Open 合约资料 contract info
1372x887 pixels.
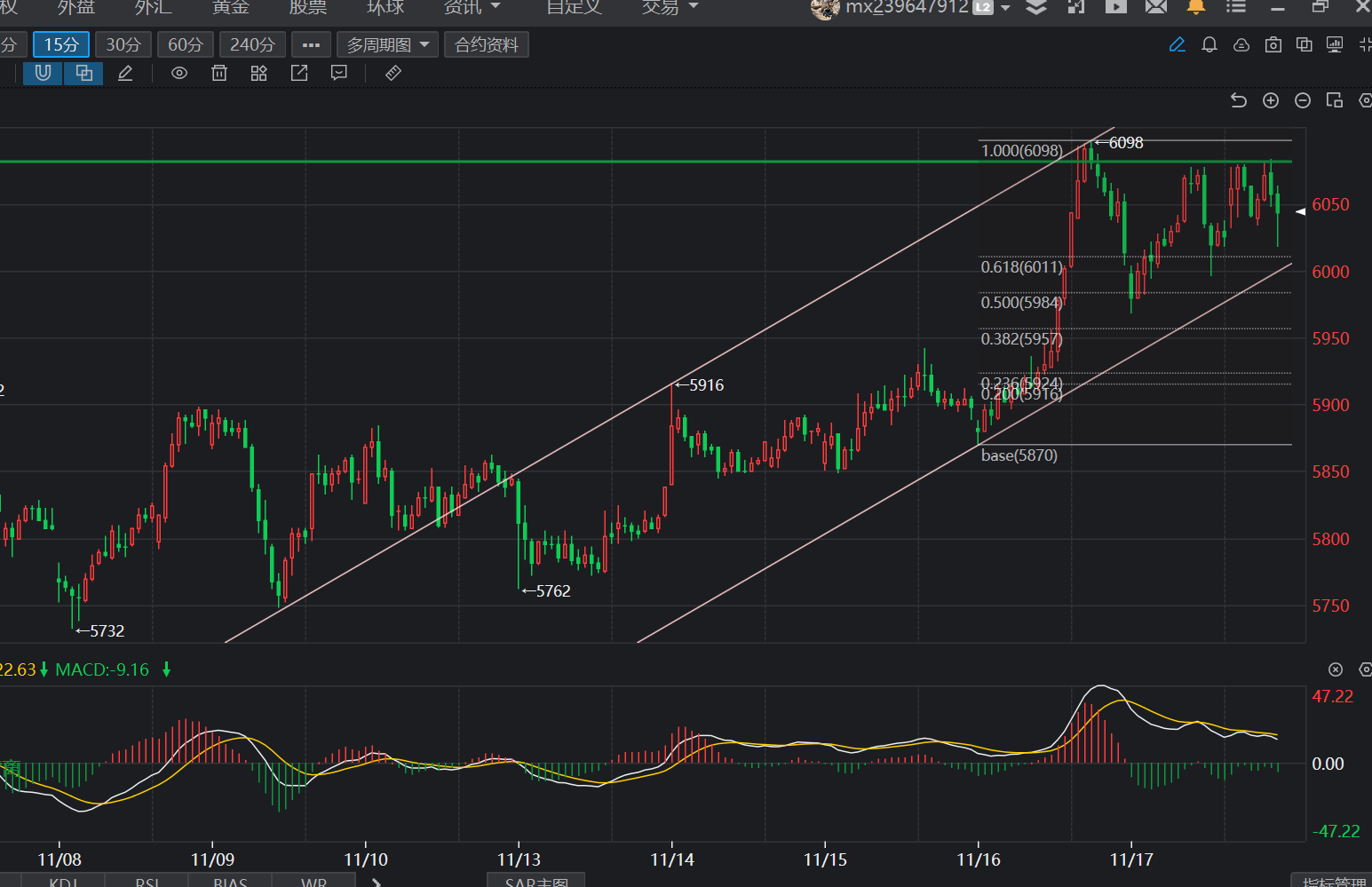[487, 44]
